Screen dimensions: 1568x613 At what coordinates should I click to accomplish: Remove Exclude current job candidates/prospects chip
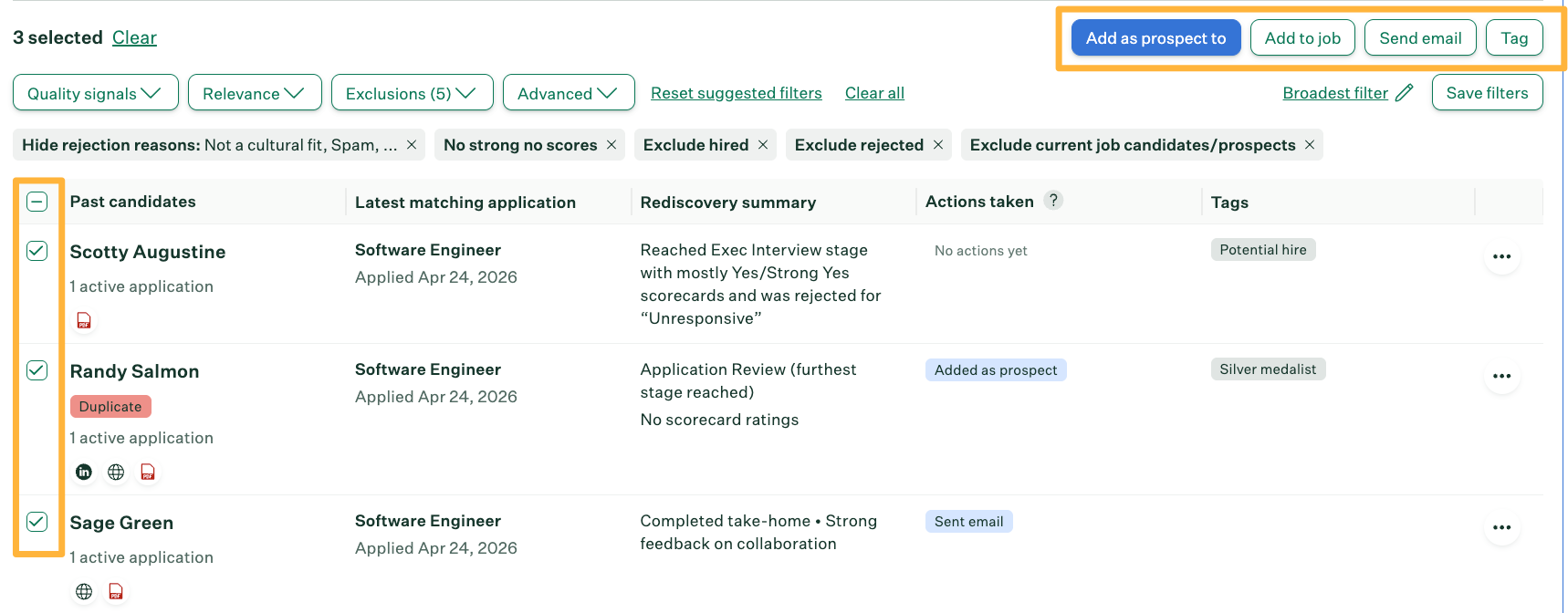(1310, 145)
